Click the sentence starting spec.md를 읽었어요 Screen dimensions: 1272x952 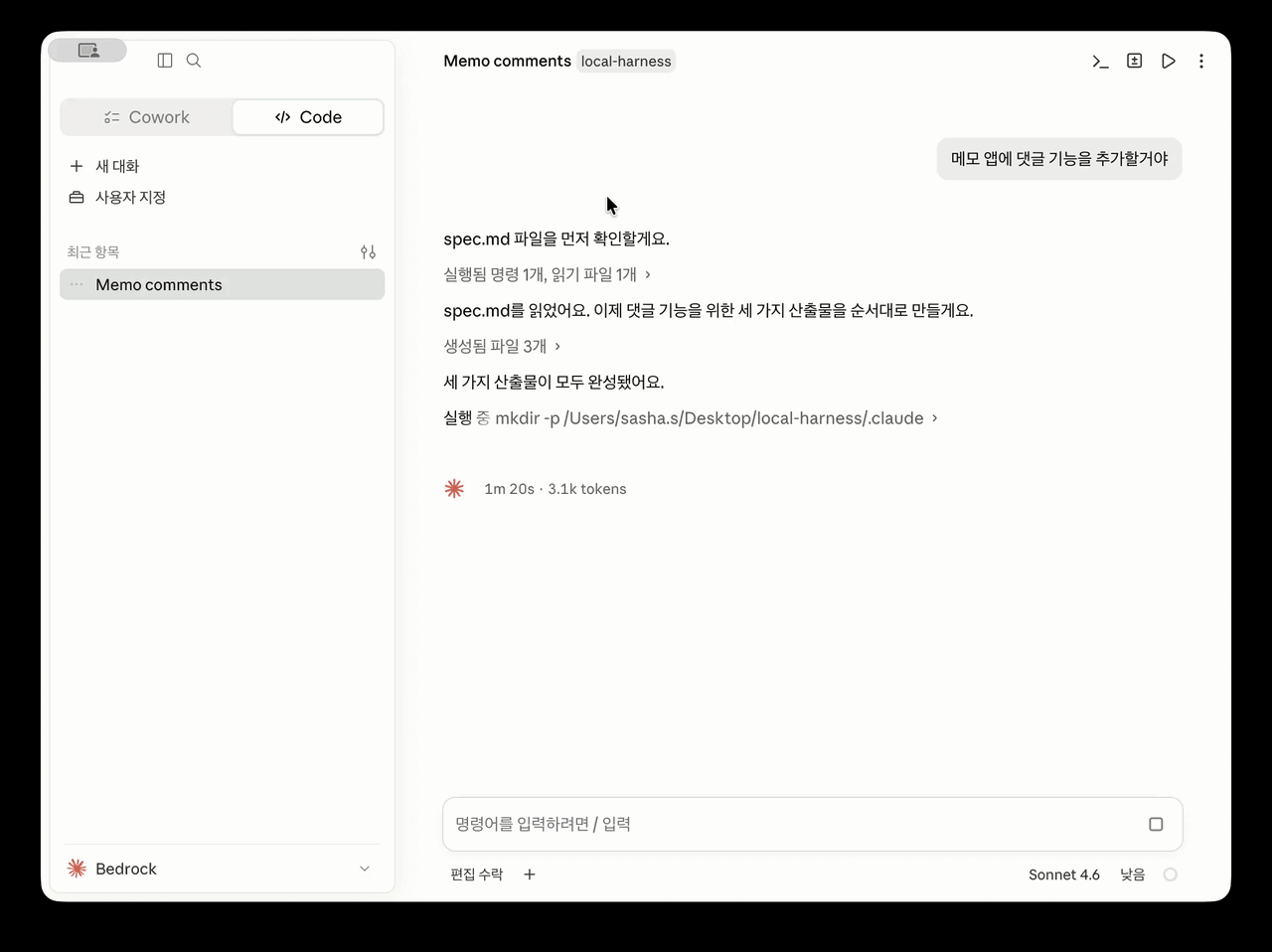(x=709, y=310)
